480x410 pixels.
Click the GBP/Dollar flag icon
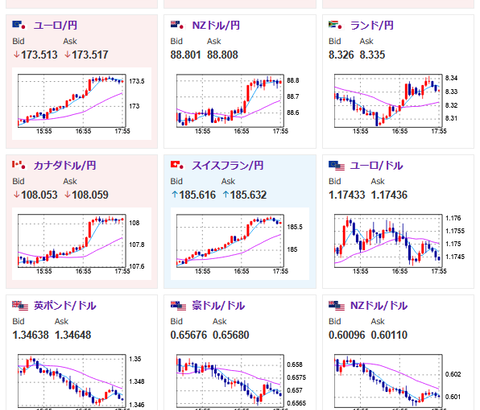(x=20, y=306)
